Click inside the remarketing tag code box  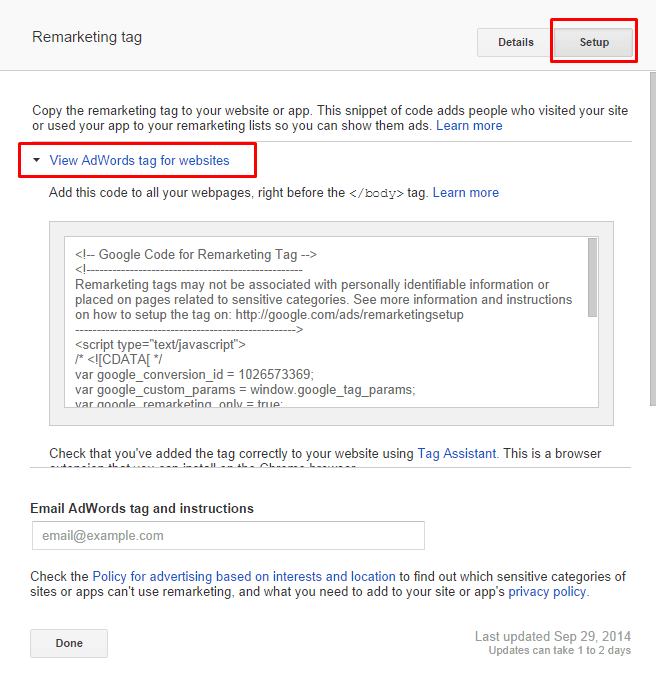click(326, 322)
